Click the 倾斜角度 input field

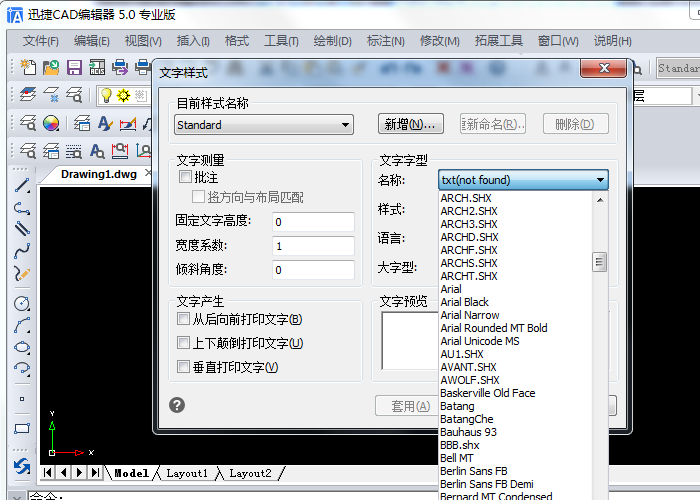[x=313, y=270]
